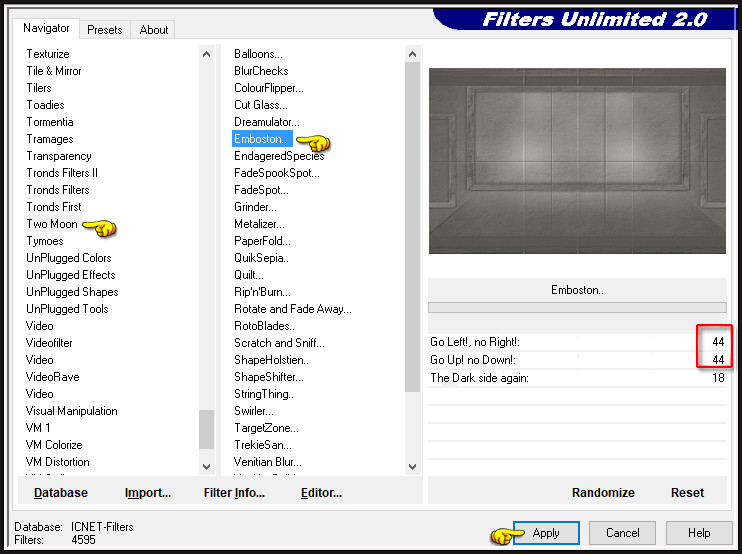The width and height of the screenshot is (742, 554).
Task: Choose the QuikSepia.. filter
Action: [261, 258]
